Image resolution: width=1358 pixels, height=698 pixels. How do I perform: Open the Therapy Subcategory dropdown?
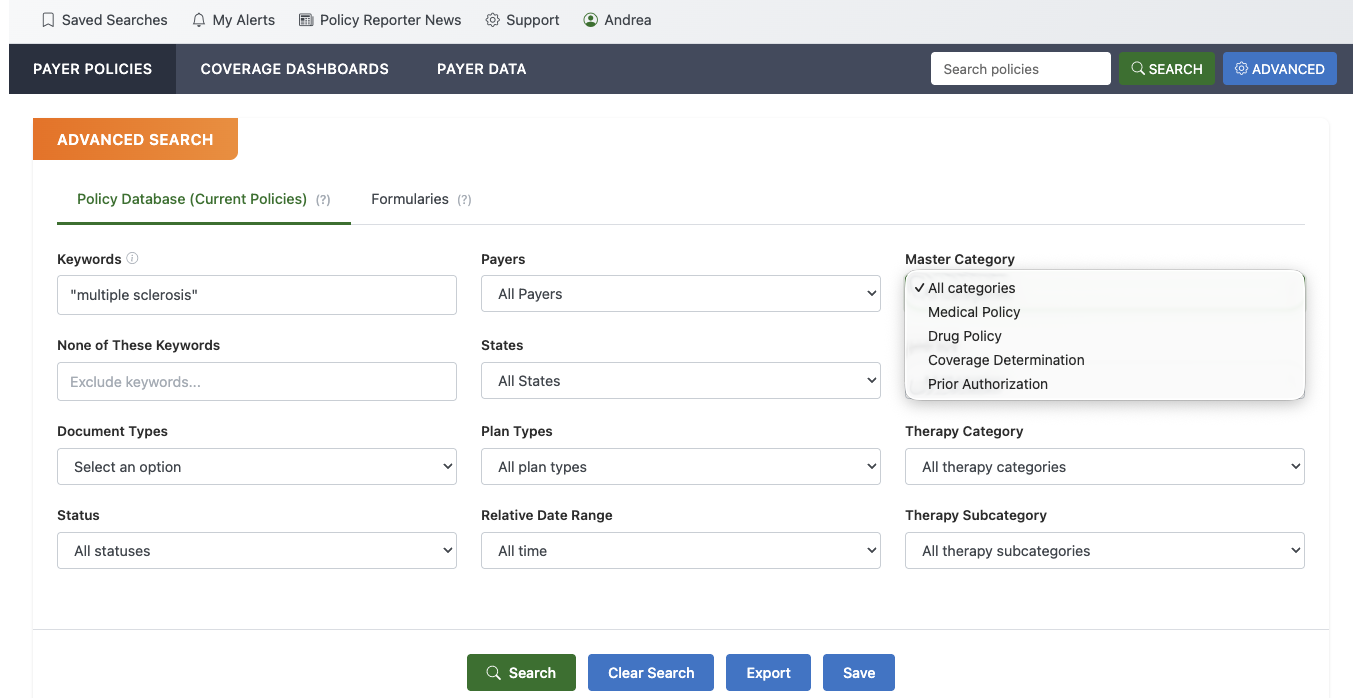tap(1103, 550)
